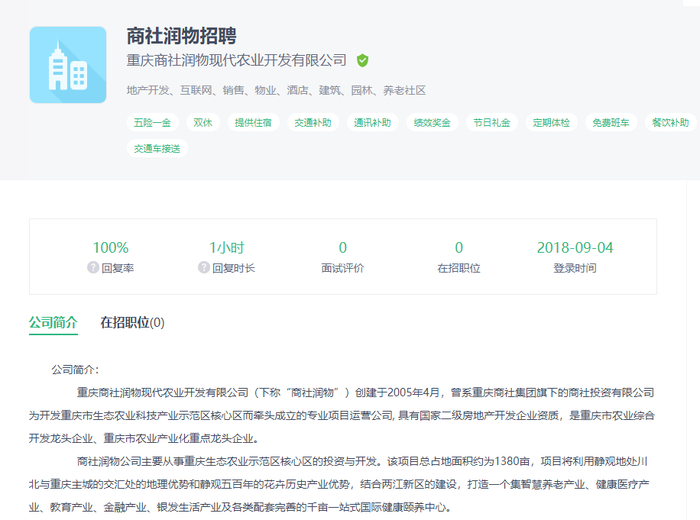Select the 五险一金 benefit tag
Screen dimensions: 700x520
pyautogui.click(x=152, y=123)
